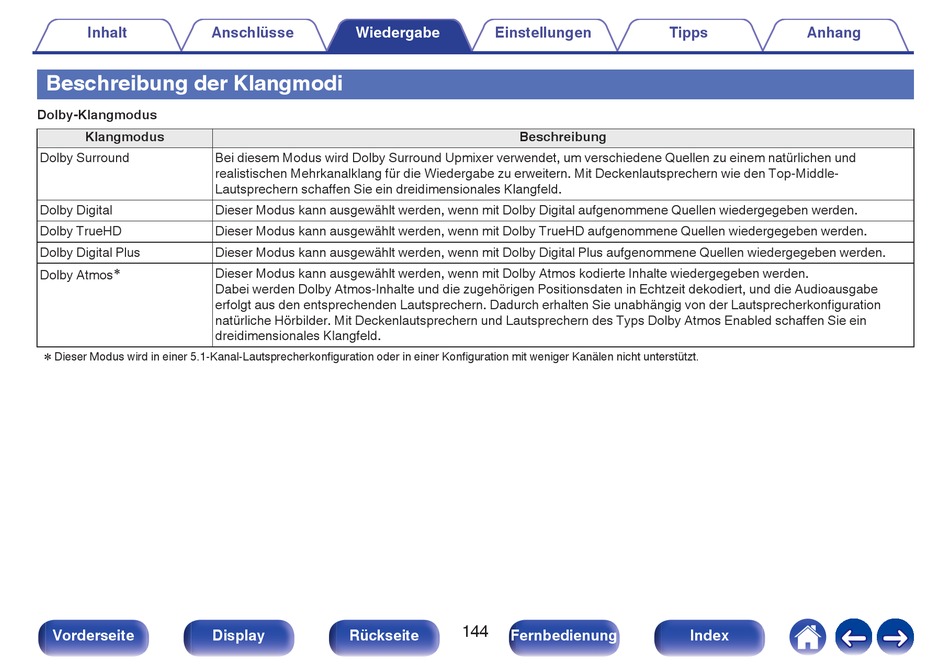The image size is (950, 665).
Task: Click the Dolby-Klangmodus subheading
Action: (x=97, y=115)
